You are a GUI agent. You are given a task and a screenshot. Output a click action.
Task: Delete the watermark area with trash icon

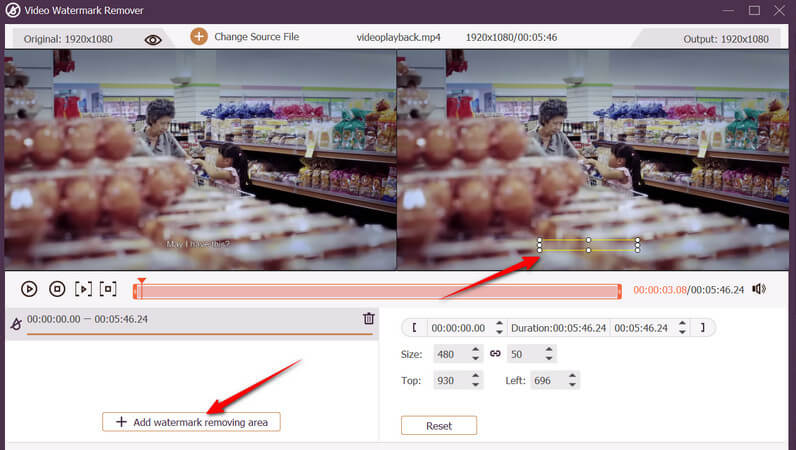click(368, 319)
